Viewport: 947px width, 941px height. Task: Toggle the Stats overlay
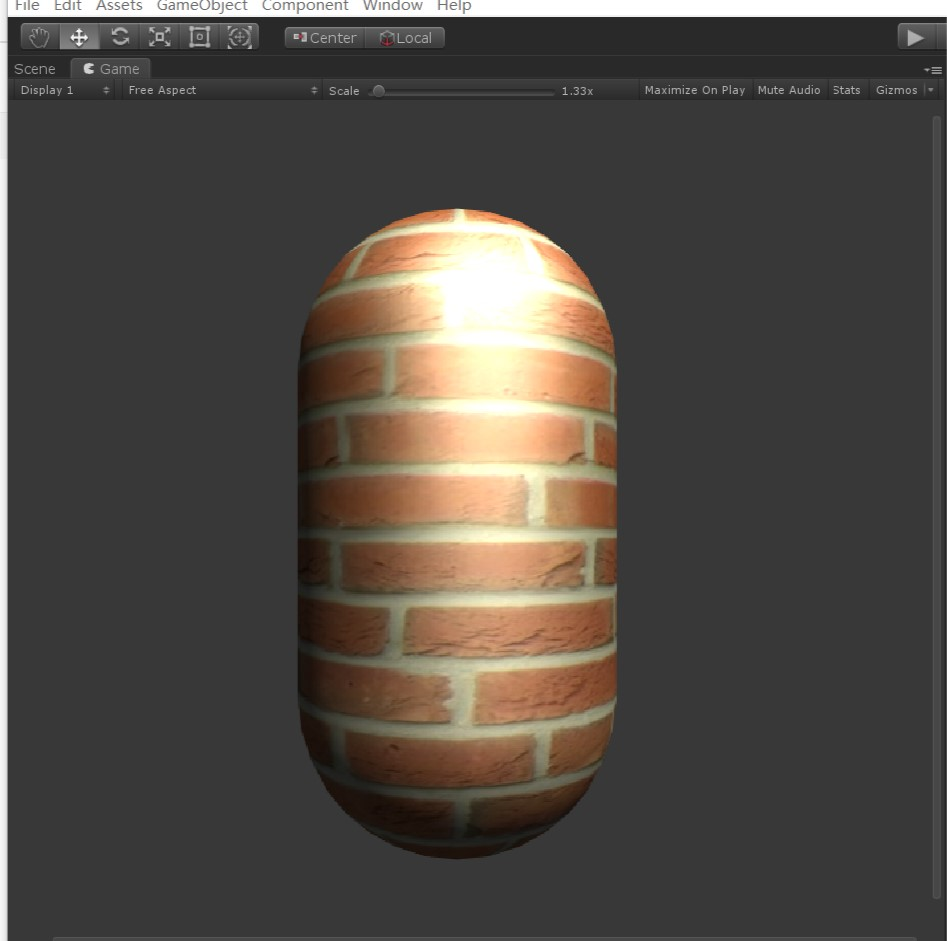click(846, 89)
